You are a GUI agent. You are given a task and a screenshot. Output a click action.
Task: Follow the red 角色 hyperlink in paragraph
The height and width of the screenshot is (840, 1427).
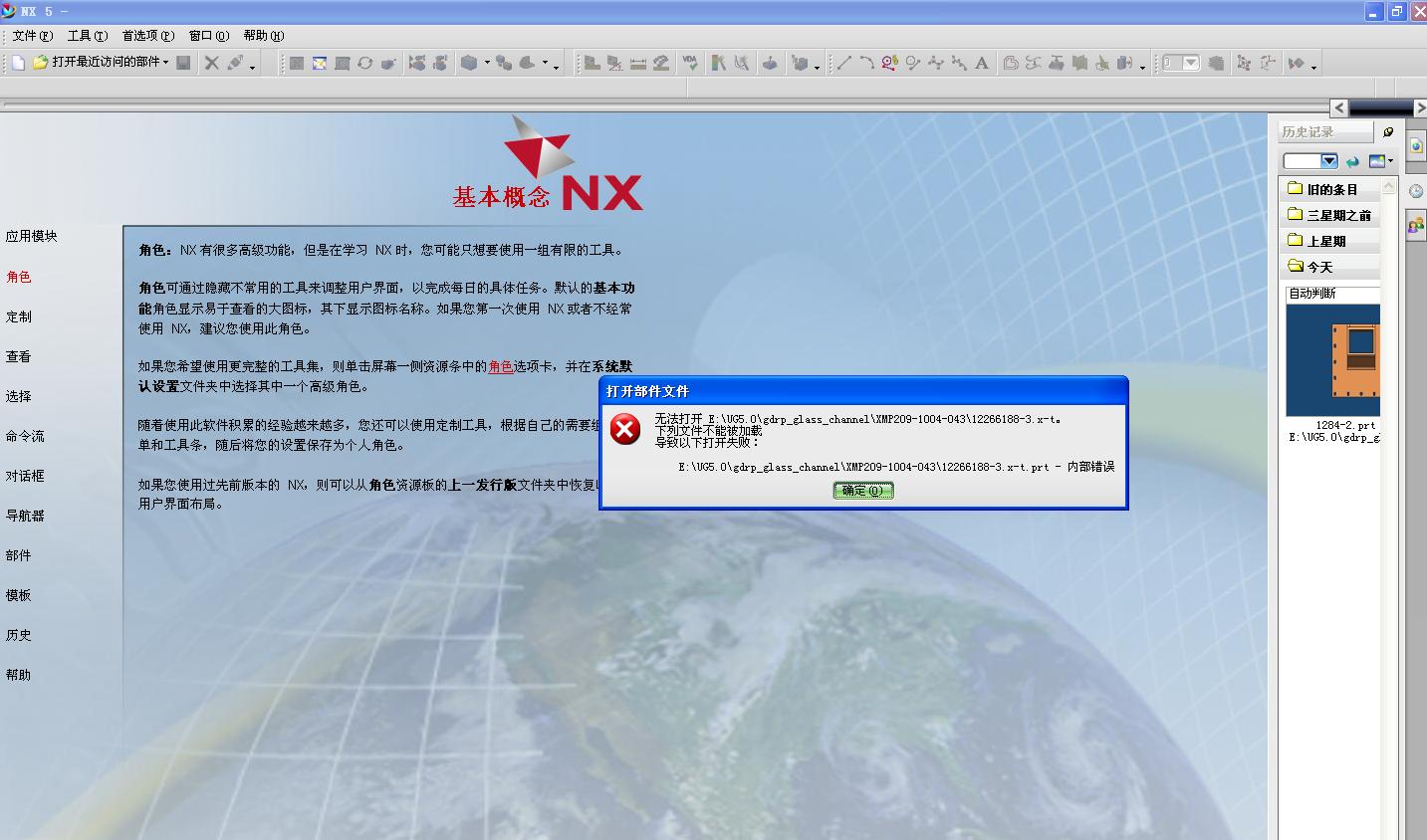coord(501,366)
